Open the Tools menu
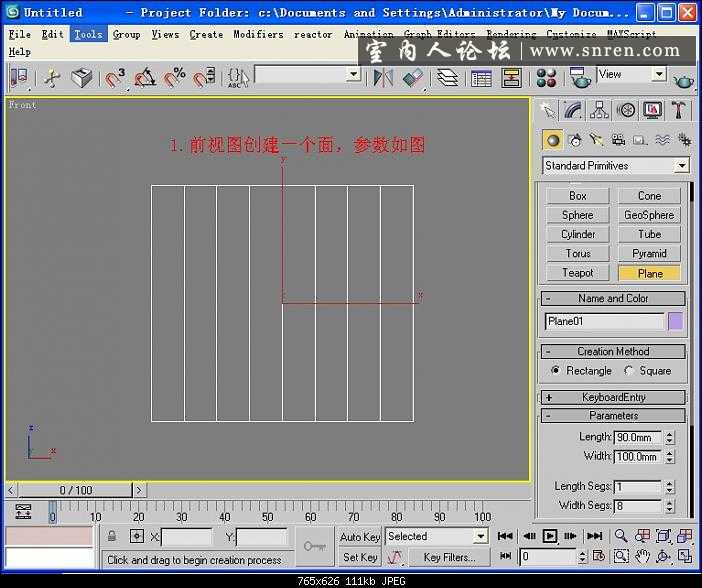 click(x=88, y=34)
